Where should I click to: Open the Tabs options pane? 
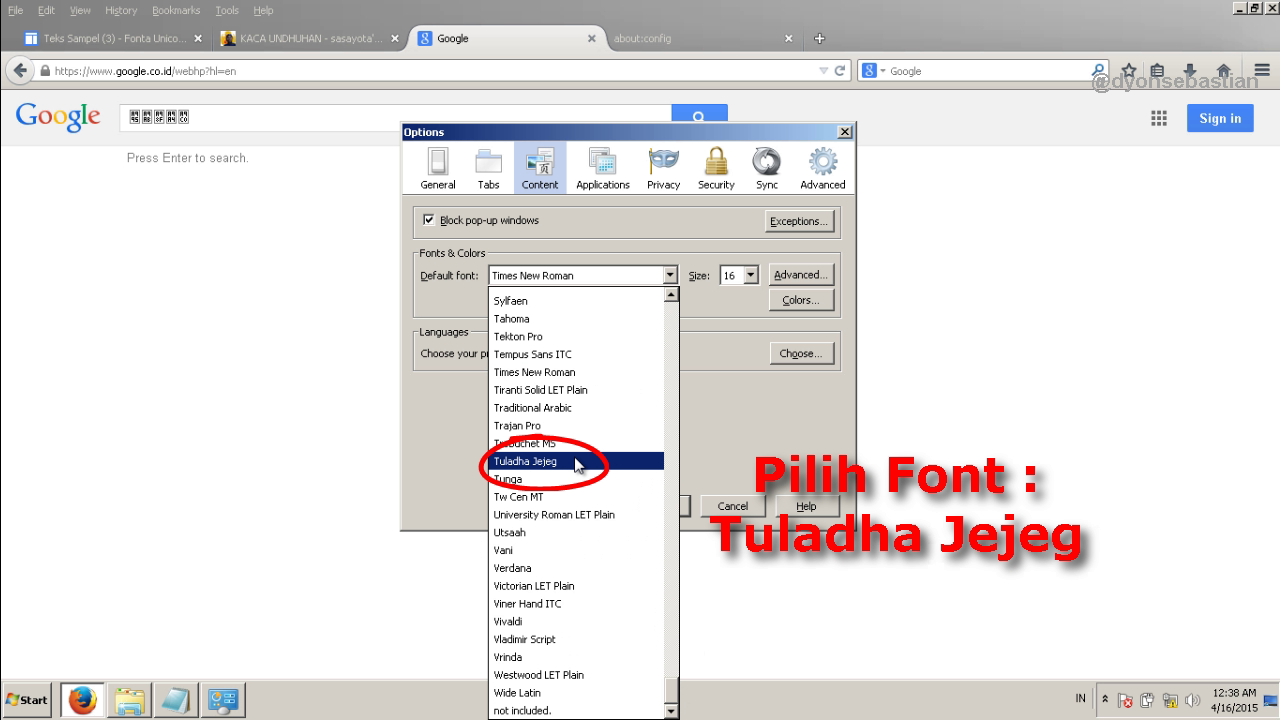point(488,168)
